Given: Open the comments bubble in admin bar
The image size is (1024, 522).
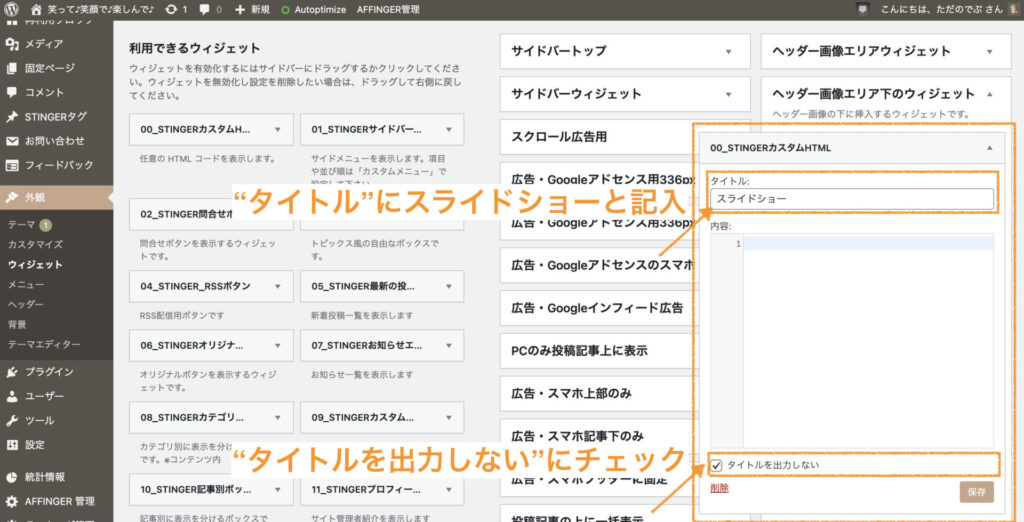Looking at the screenshot, I should (205, 10).
